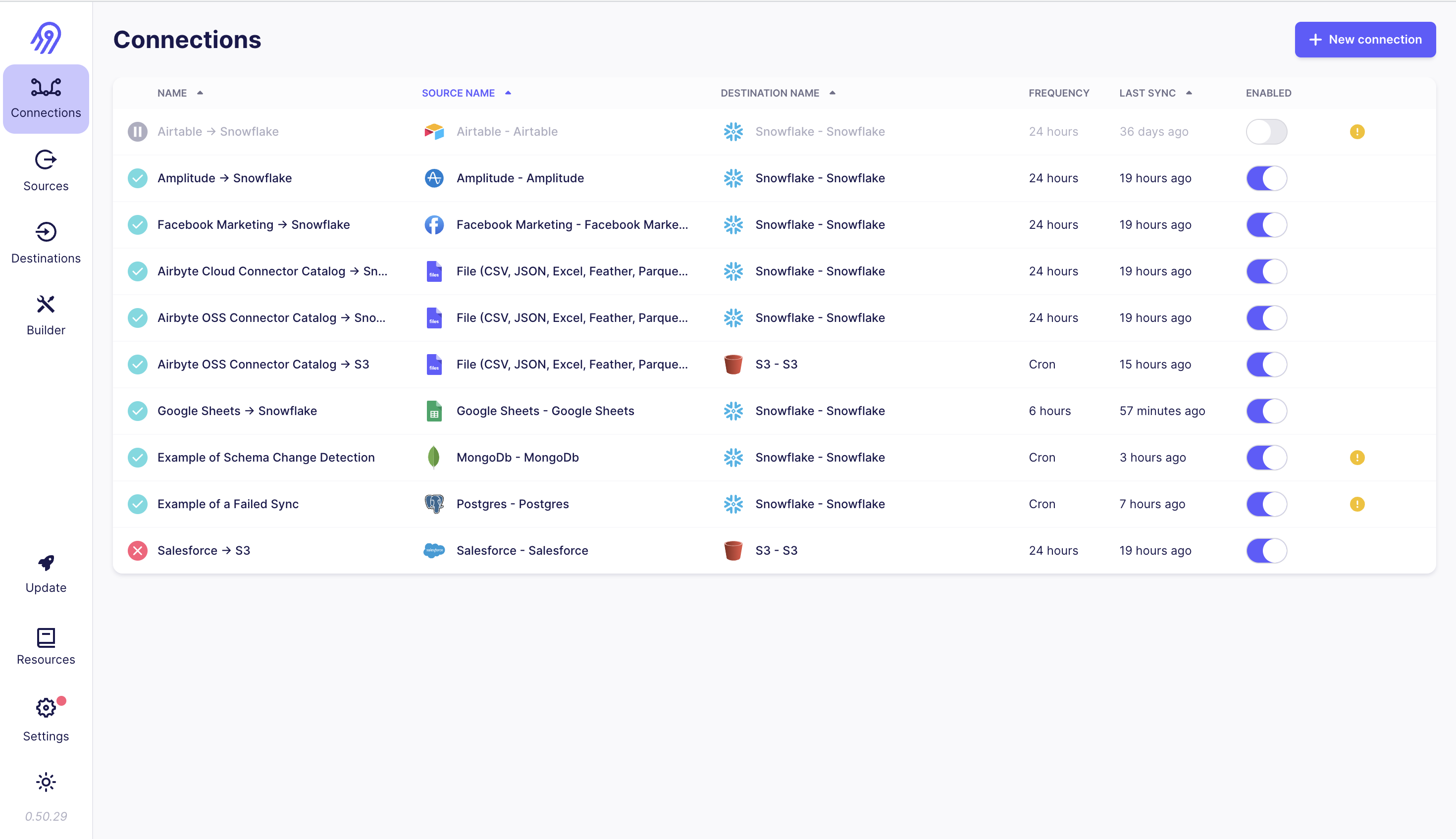The image size is (1456, 839).
Task: Click the 3 hours ago cell
Action: click(x=1152, y=458)
